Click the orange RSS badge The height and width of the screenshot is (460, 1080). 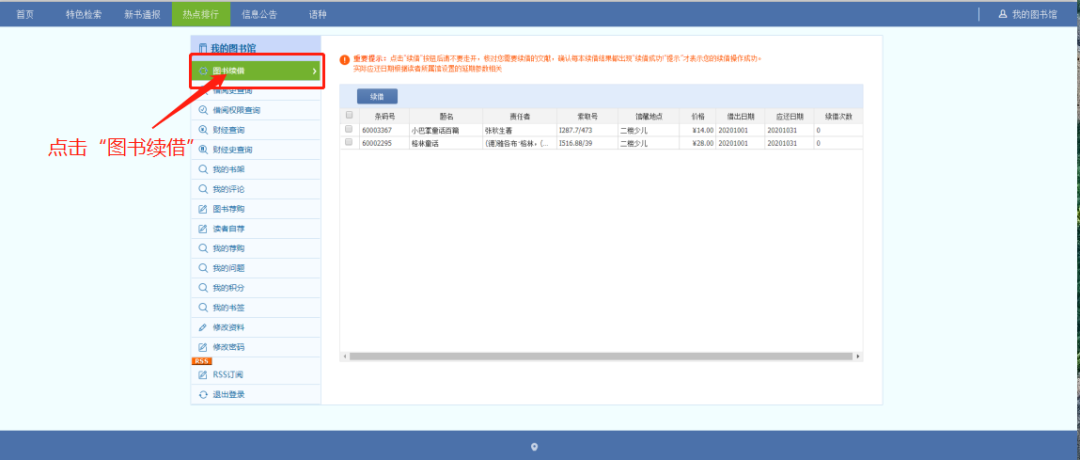pos(201,361)
